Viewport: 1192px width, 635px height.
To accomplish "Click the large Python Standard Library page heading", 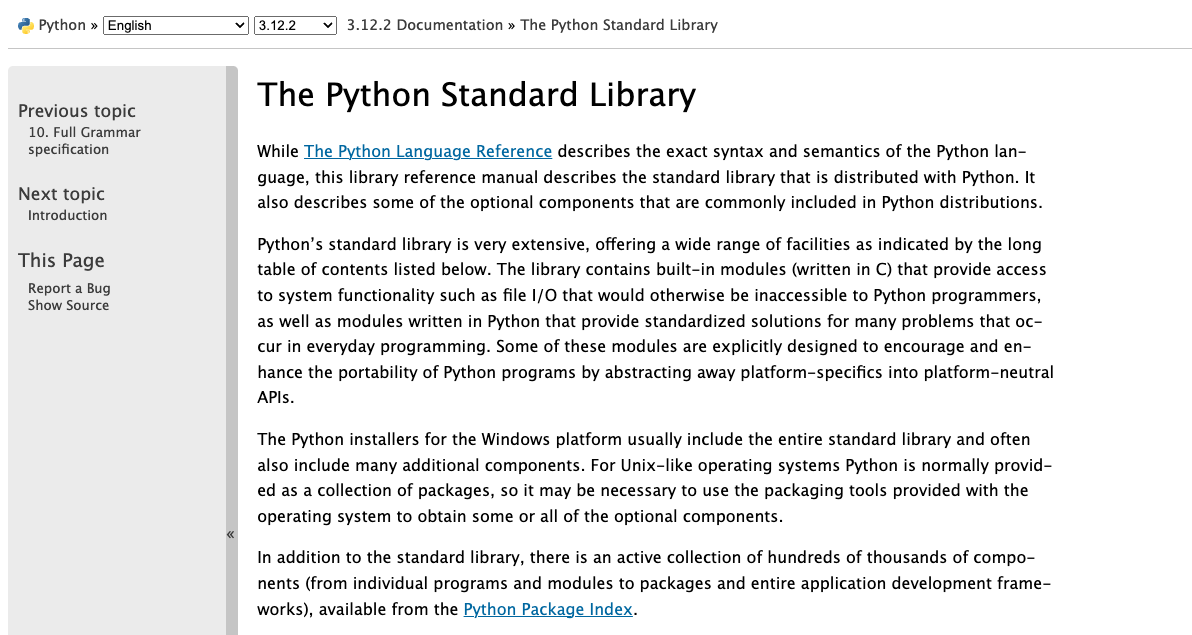I will (476, 95).
